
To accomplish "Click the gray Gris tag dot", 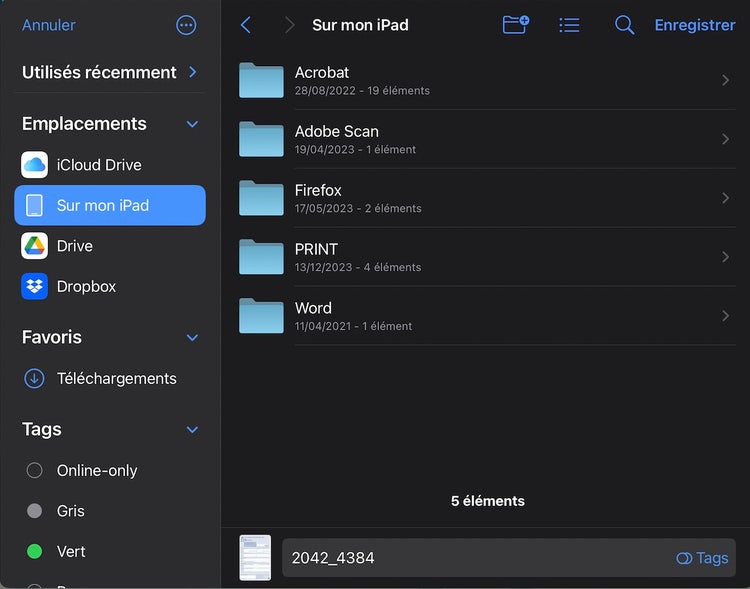I will 34,511.
